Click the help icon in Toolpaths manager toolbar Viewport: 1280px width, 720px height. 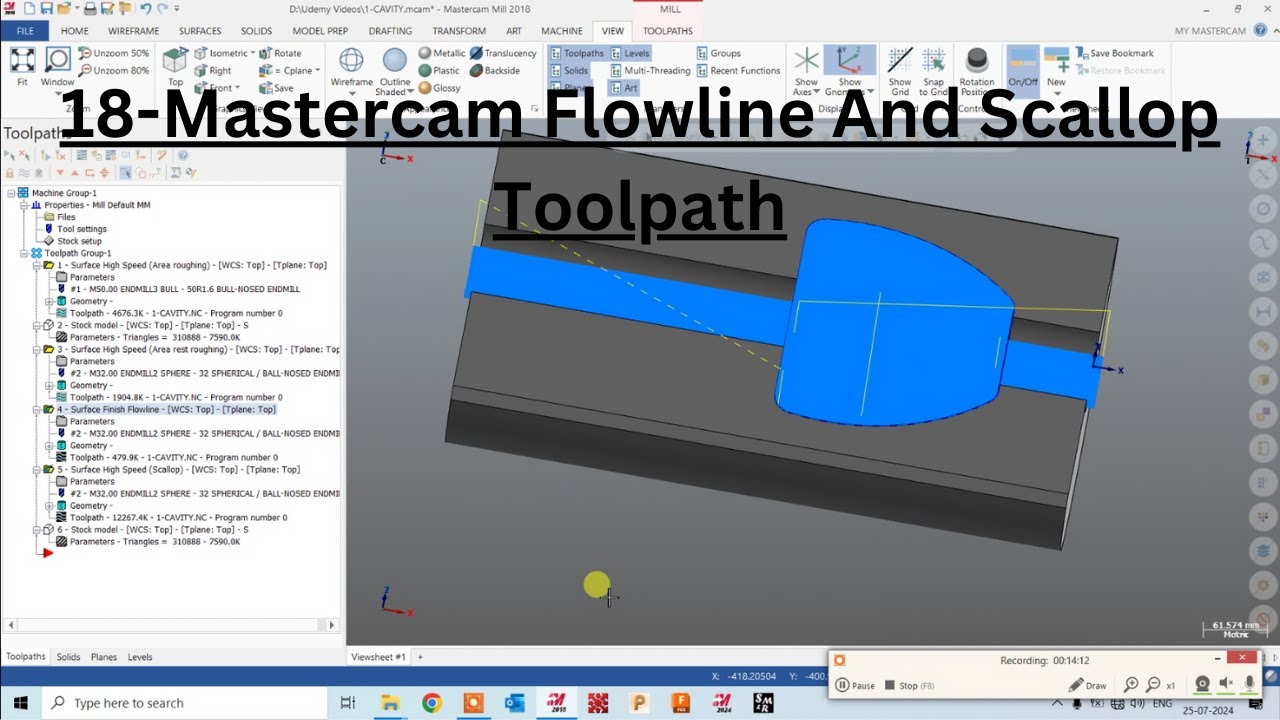185,155
